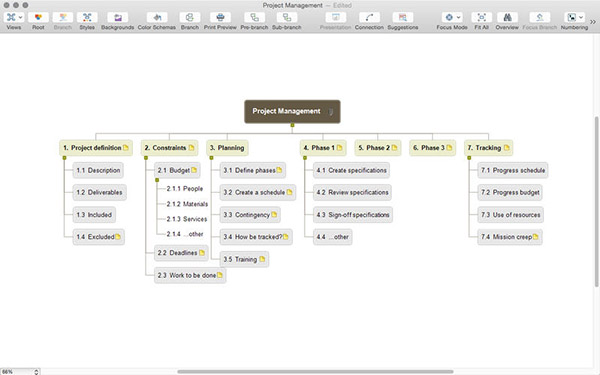Click the attachment icon on Project Management node
Image resolution: width=600 pixels, height=375 pixels.
(x=331, y=112)
